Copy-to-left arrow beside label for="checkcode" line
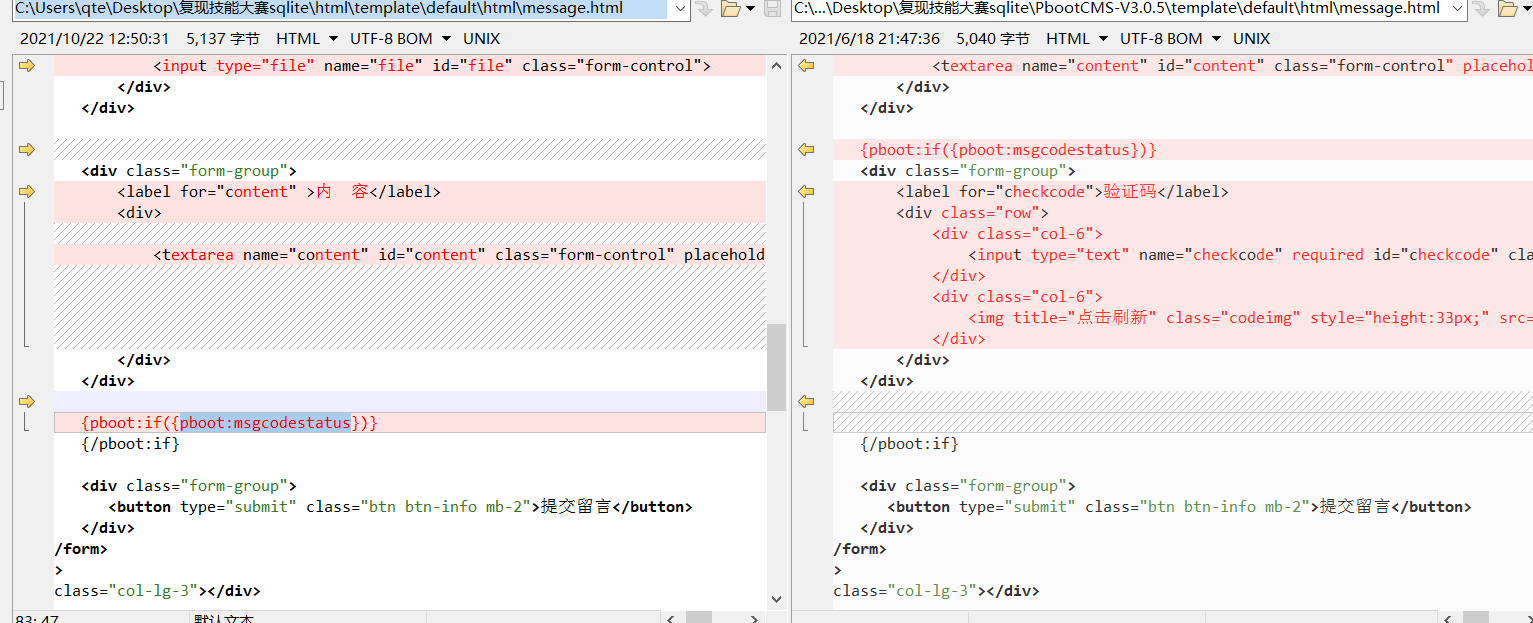 (x=806, y=192)
